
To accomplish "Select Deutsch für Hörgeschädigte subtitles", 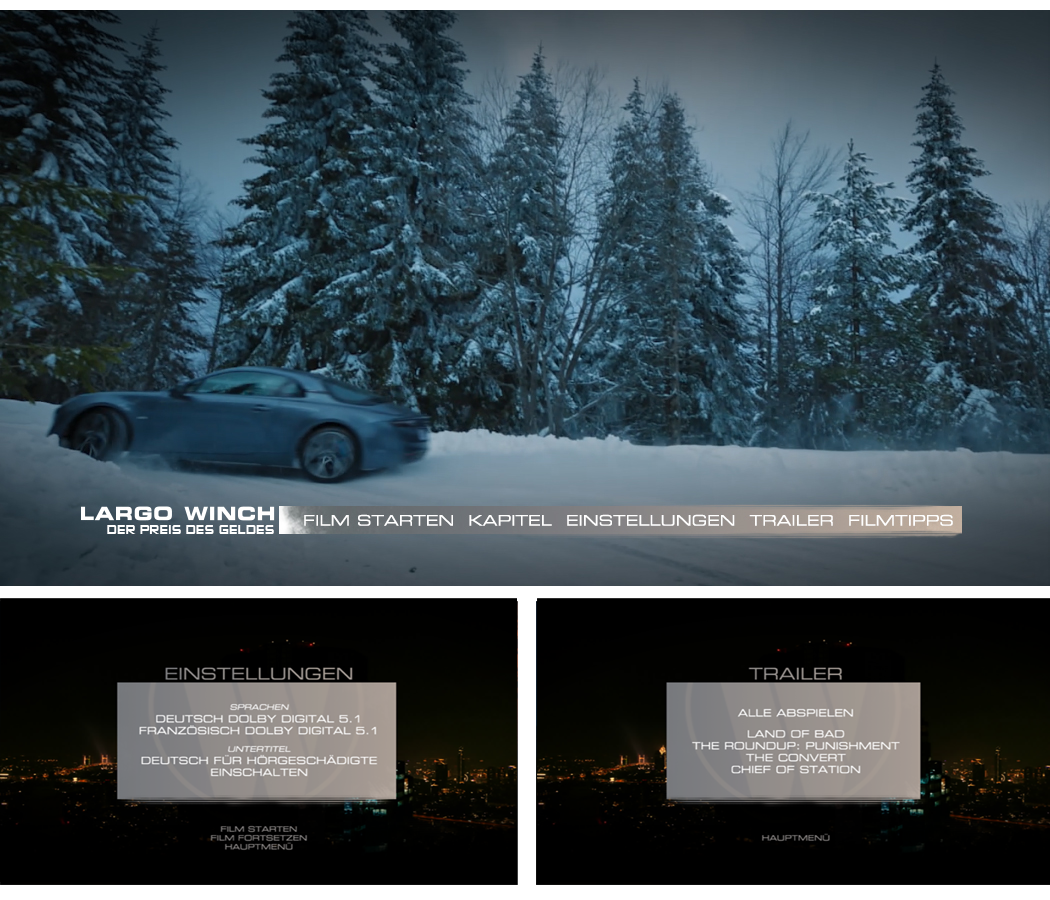I will coord(258,760).
